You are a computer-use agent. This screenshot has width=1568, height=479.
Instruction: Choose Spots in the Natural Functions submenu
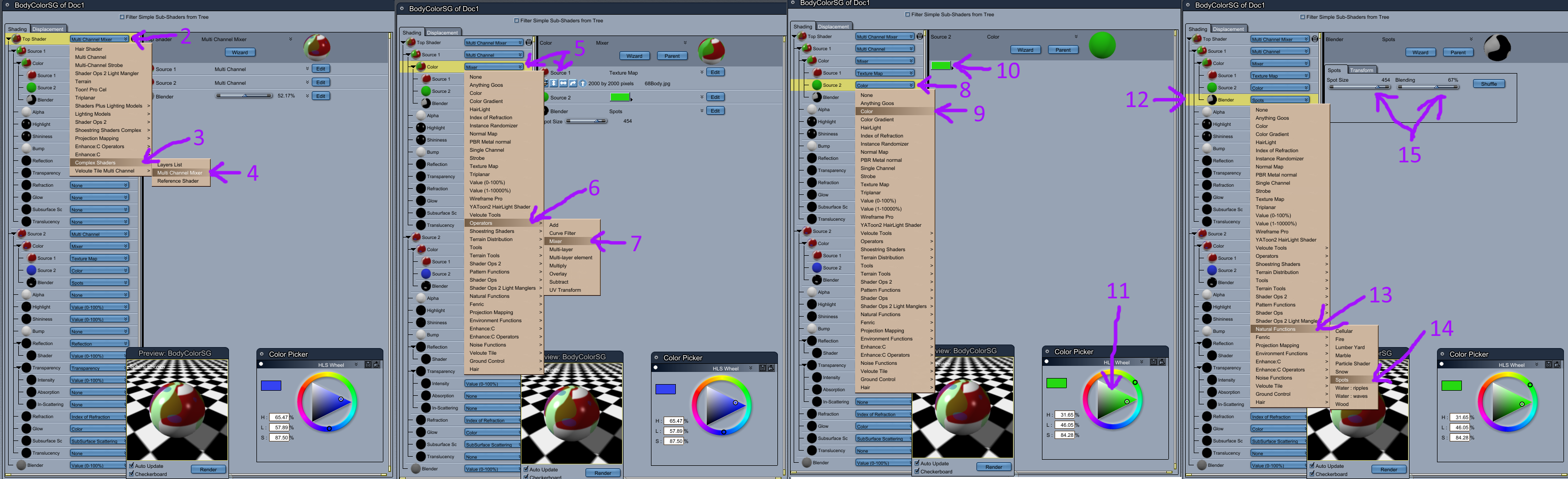(x=1354, y=380)
